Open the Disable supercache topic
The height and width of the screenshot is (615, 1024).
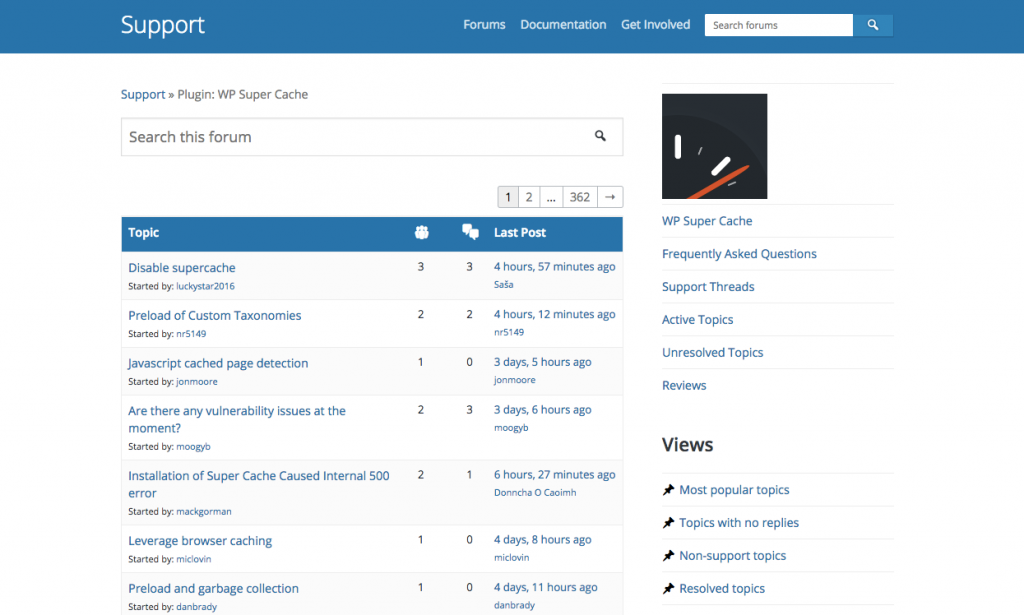(181, 267)
